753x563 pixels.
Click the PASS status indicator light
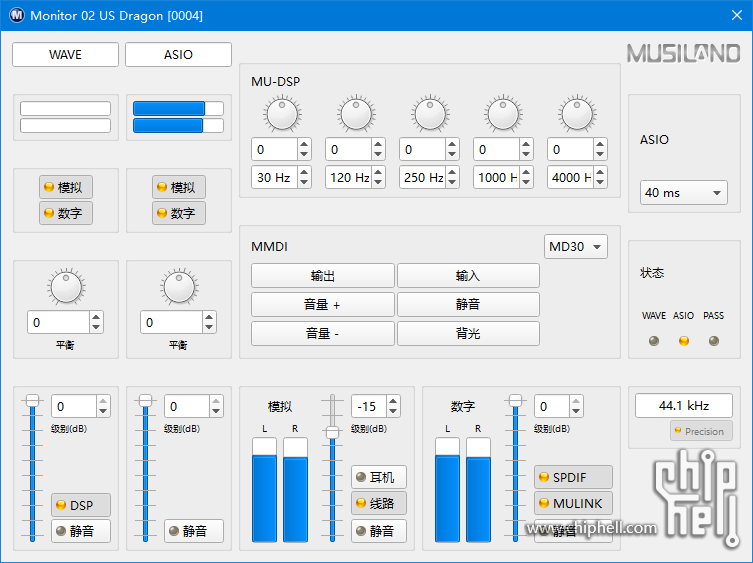tap(714, 341)
